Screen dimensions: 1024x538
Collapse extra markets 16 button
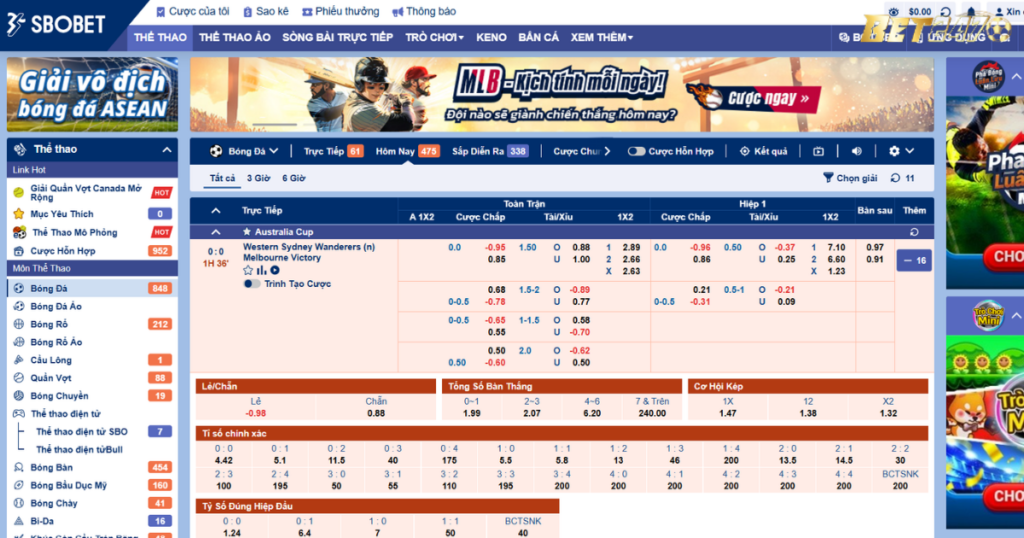pos(914,261)
